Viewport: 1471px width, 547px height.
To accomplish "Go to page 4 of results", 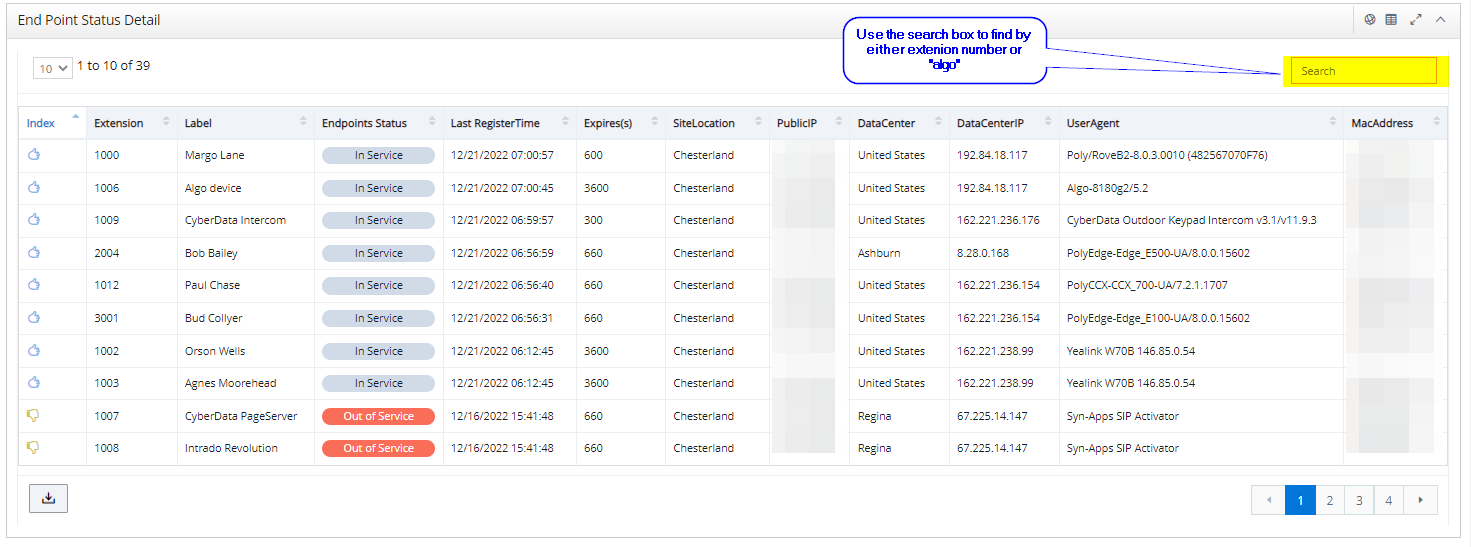I will click(1388, 500).
